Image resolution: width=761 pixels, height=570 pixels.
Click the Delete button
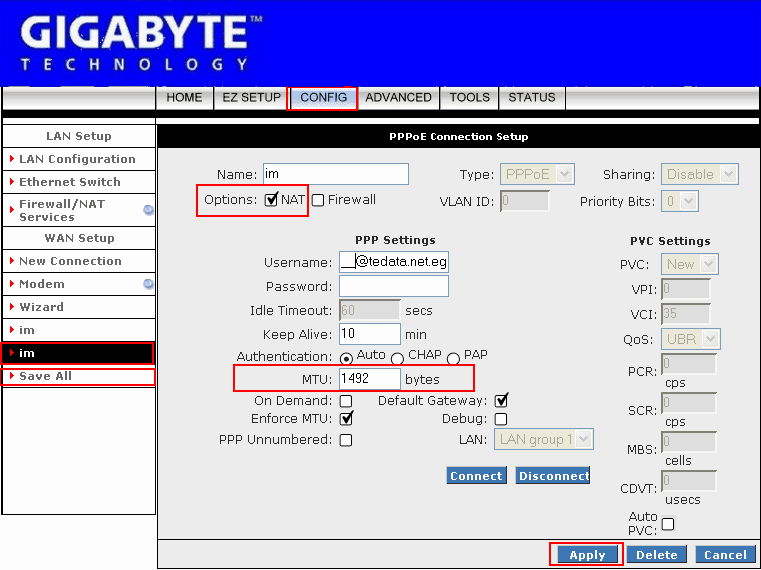657,554
